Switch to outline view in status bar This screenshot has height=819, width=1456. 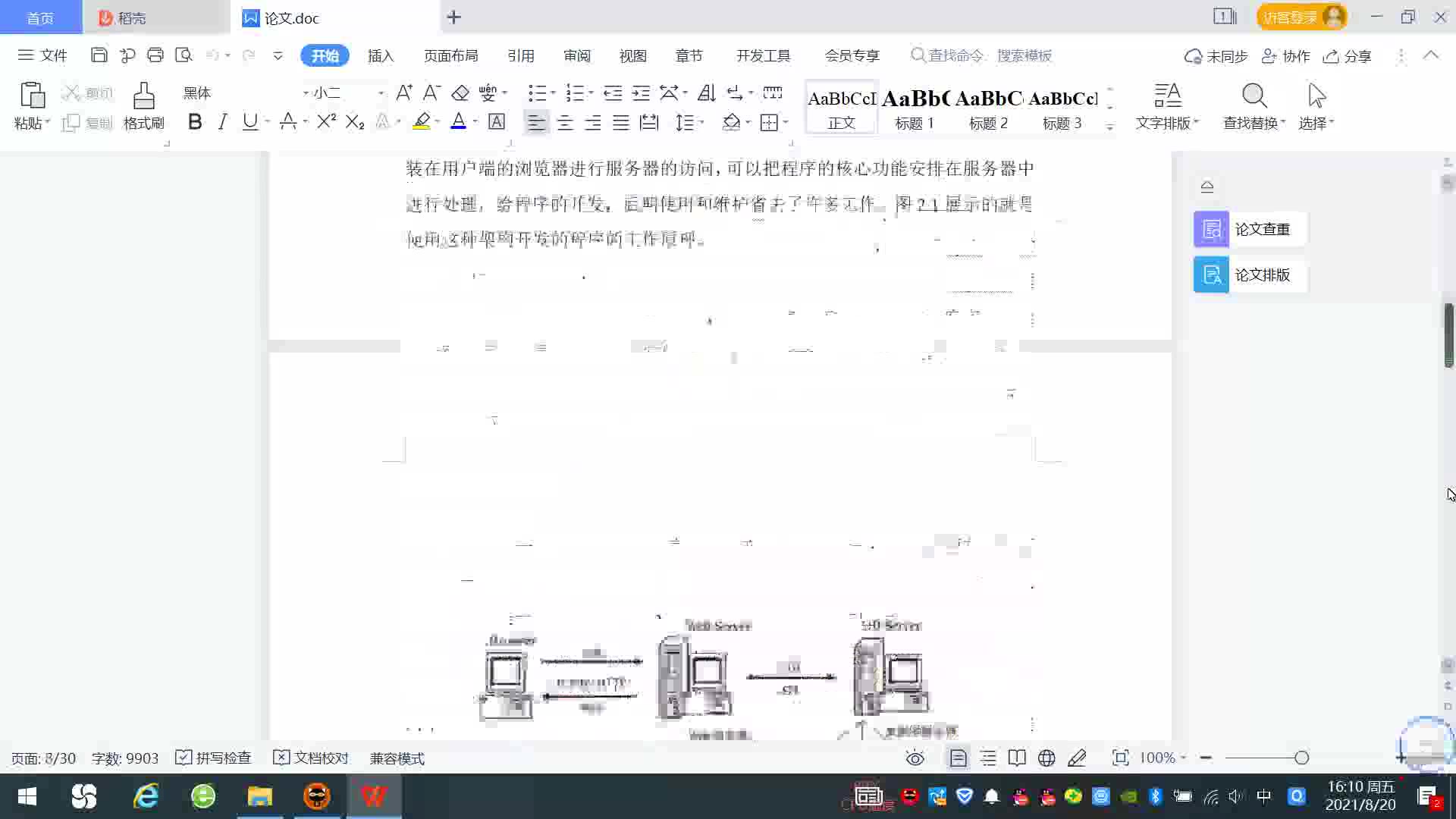(x=988, y=758)
